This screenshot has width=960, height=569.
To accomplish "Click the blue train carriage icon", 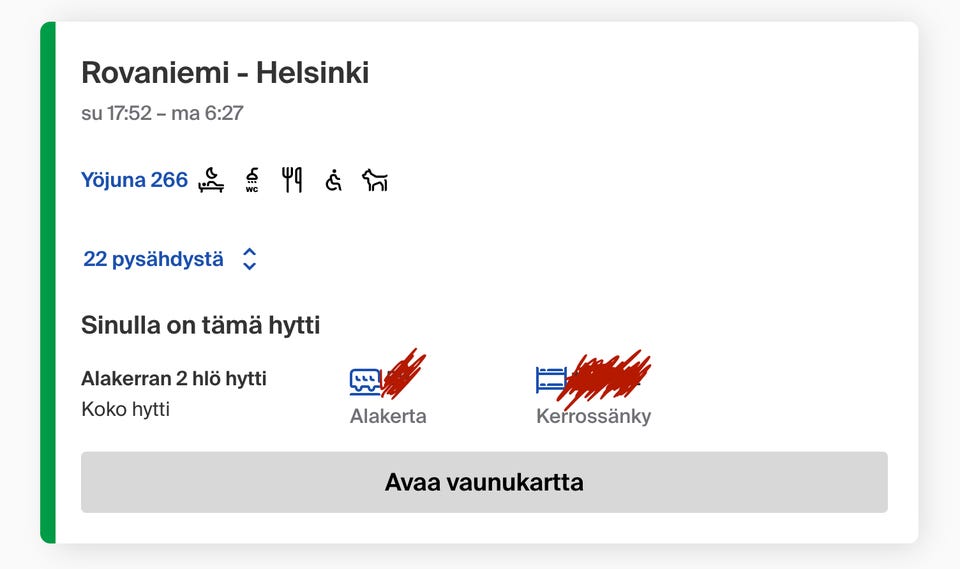I will pos(365,380).
